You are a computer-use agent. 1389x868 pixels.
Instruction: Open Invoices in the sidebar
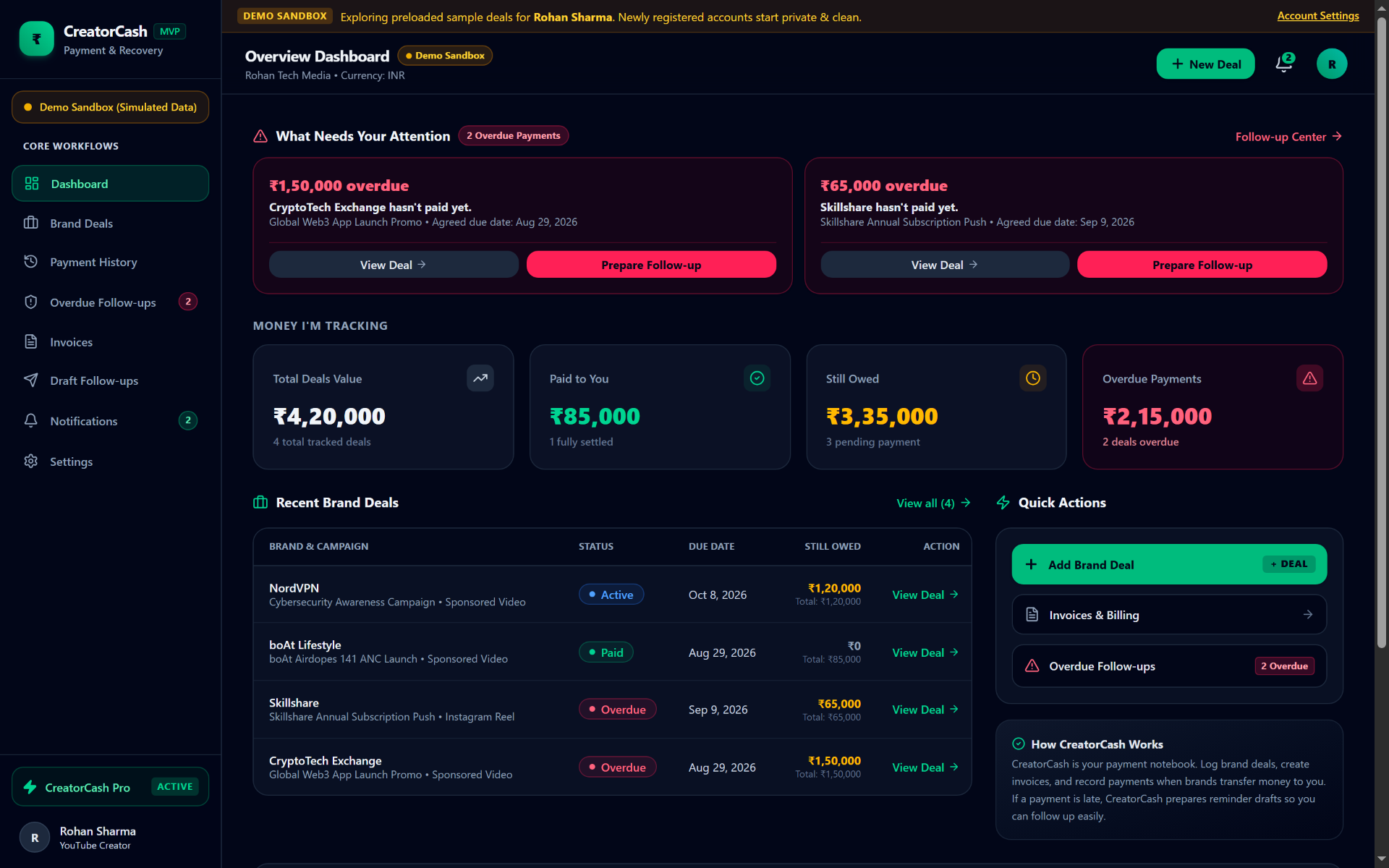111,342
